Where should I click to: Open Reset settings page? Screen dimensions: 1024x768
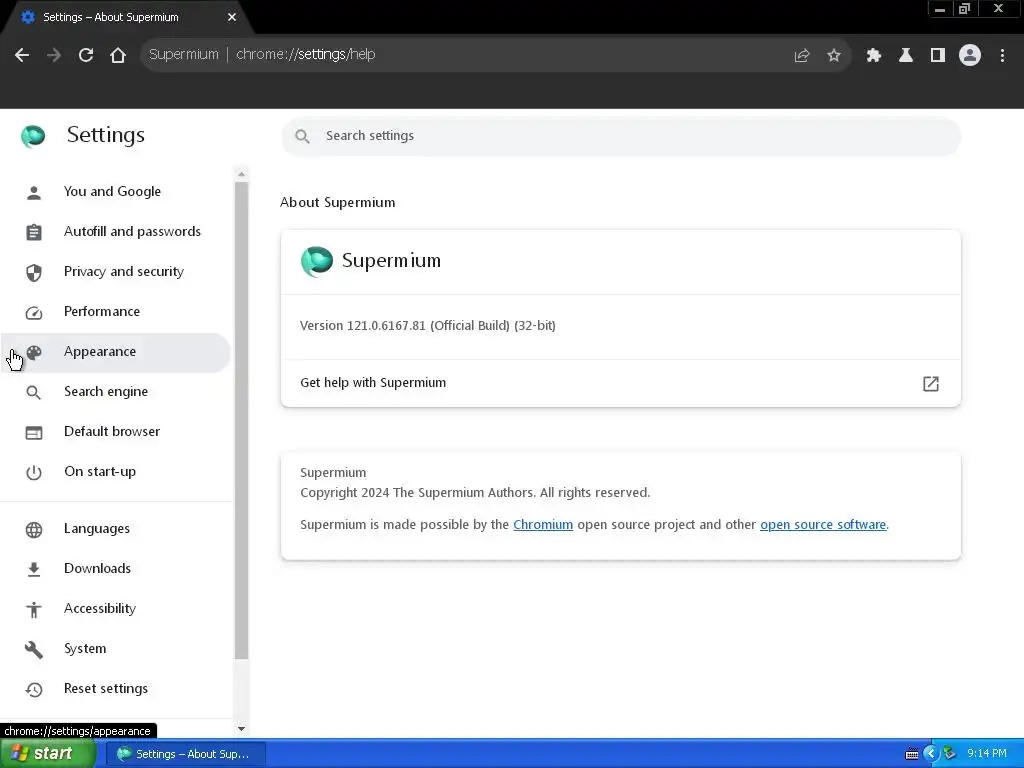click(x=115, y=688)
